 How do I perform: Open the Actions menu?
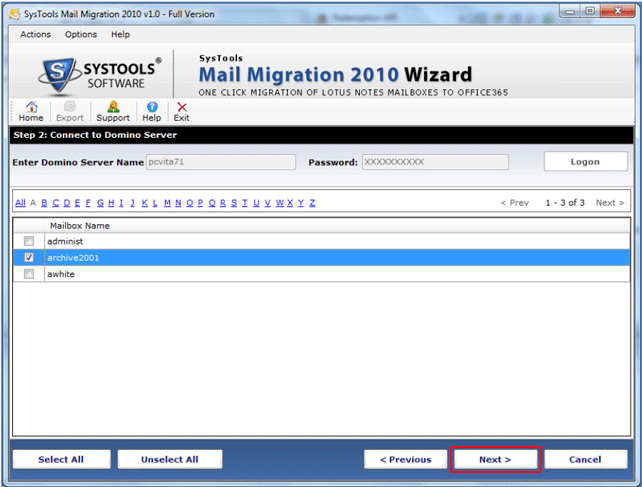(36, 34)
